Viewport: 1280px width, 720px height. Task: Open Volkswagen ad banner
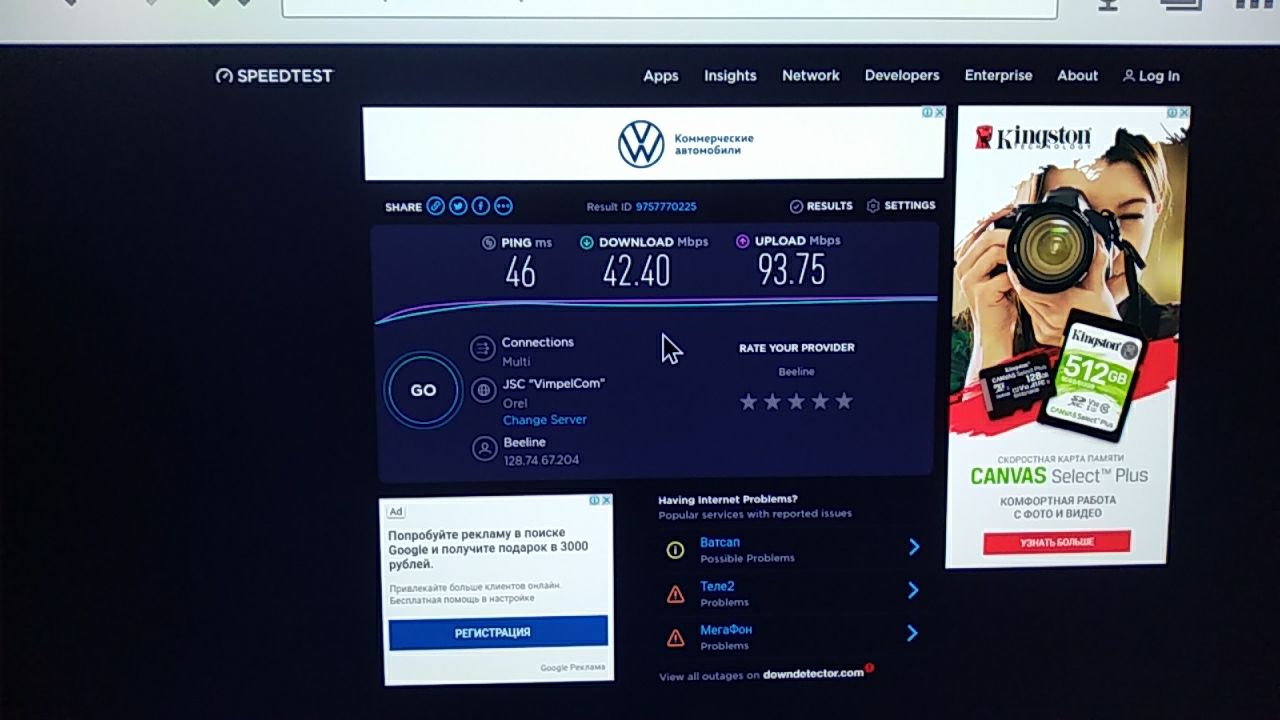654,144
